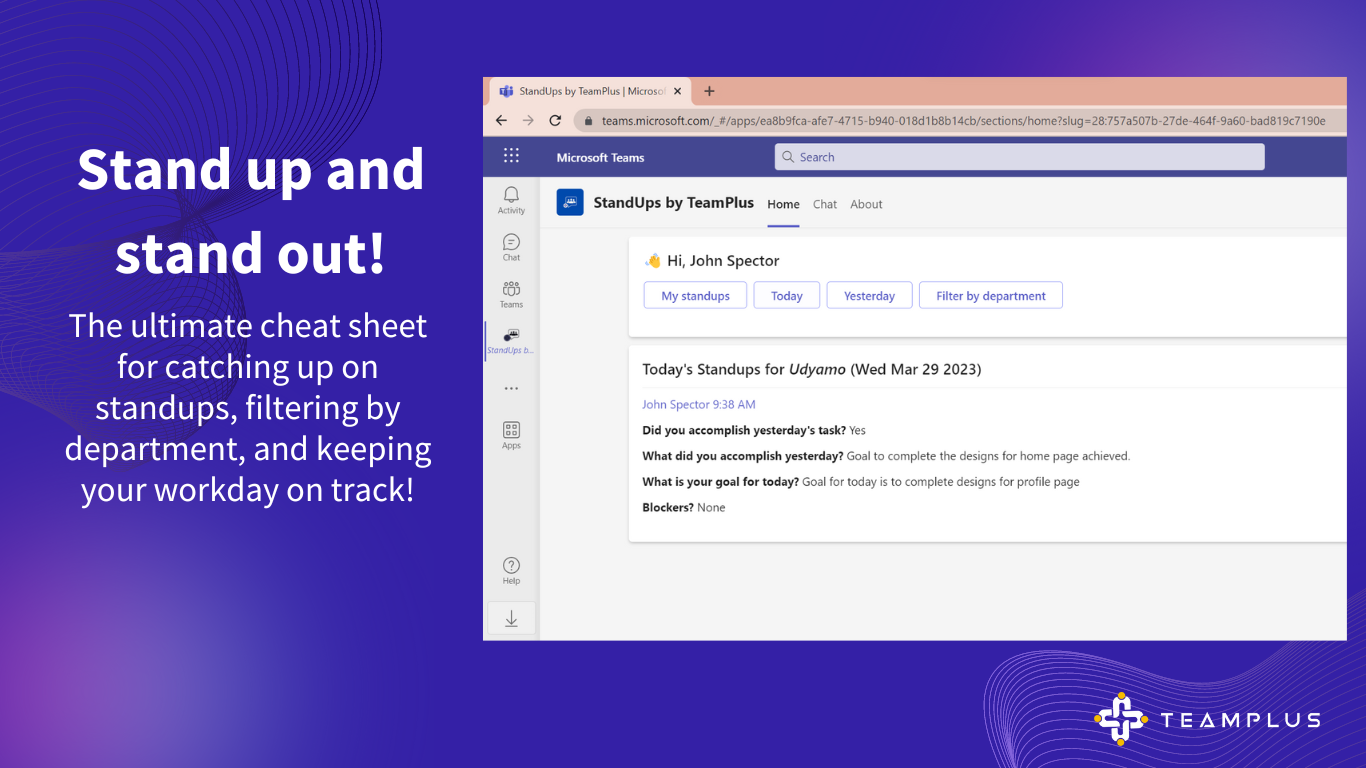Select the StandUps by TeamPlus browser tab
Viewport: 1366px width, 768px height.
click(x=590, y=91)
